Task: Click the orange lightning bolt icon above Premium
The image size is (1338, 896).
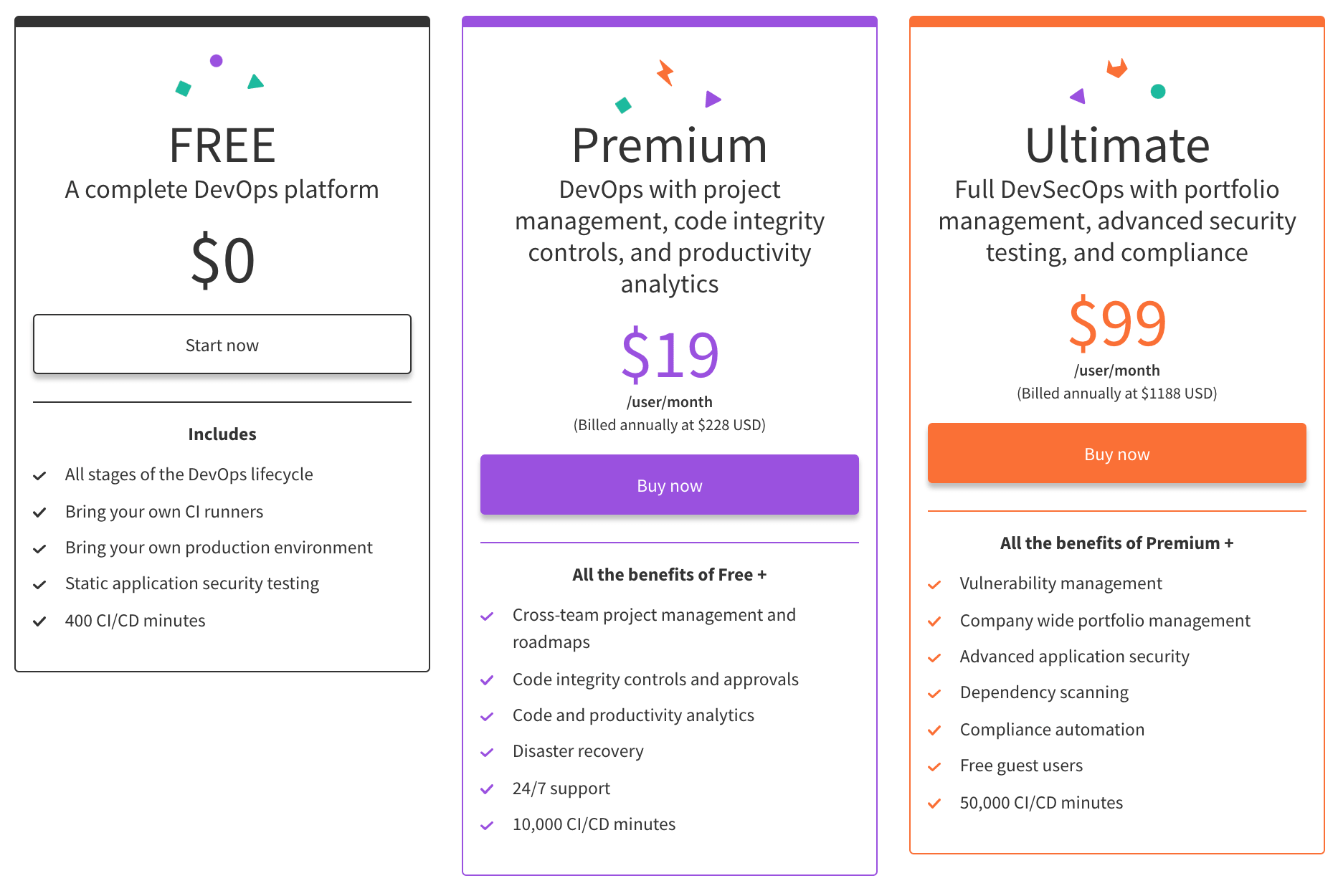Action: pyautogui.click(x=665, y=73)
